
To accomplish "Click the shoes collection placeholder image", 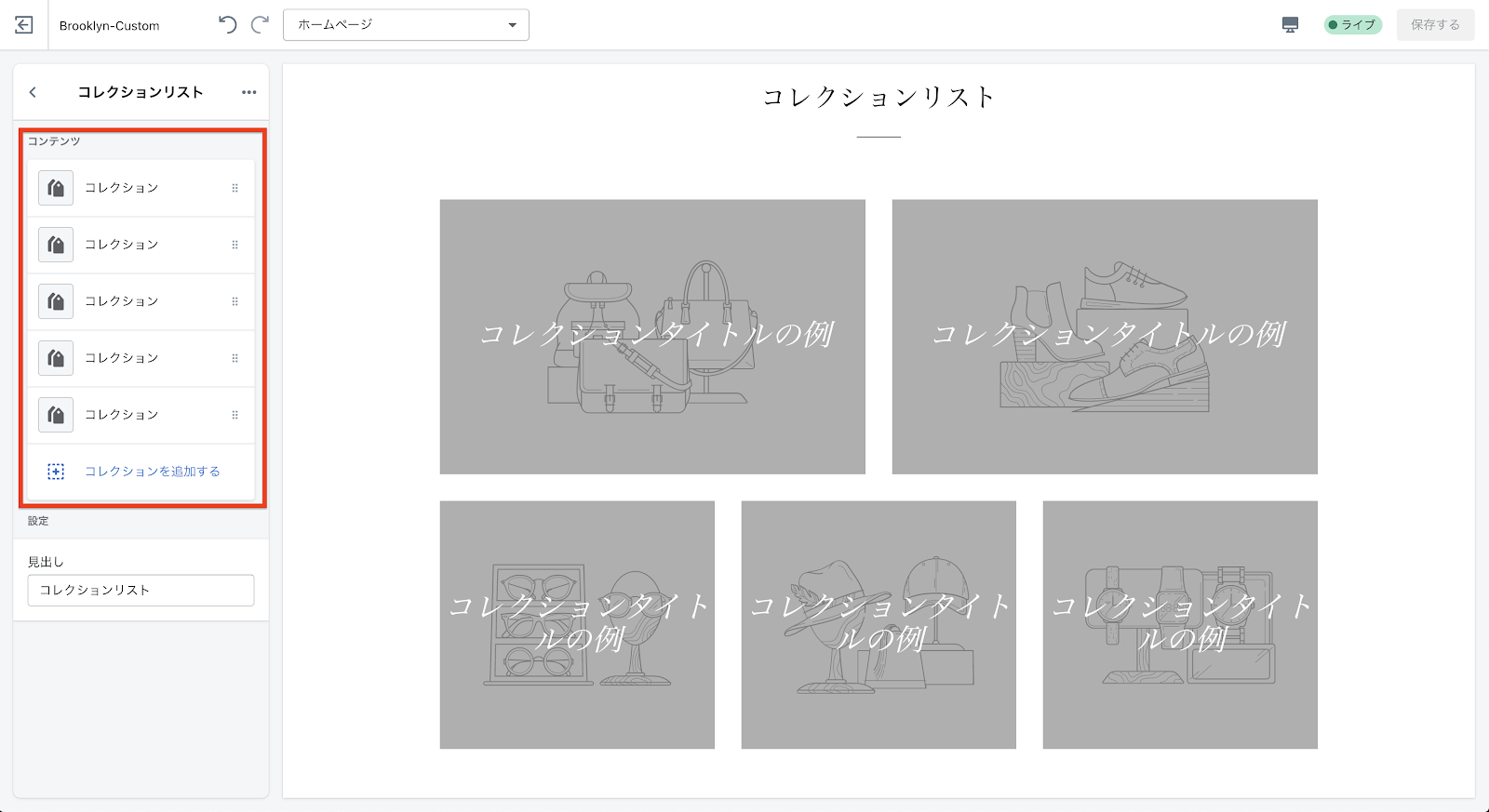I will (x=1105, y=337).
